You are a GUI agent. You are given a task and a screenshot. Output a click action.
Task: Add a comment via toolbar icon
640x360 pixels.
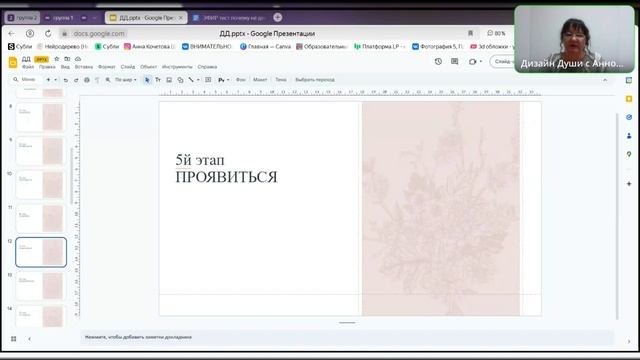[x=208, y=80]
